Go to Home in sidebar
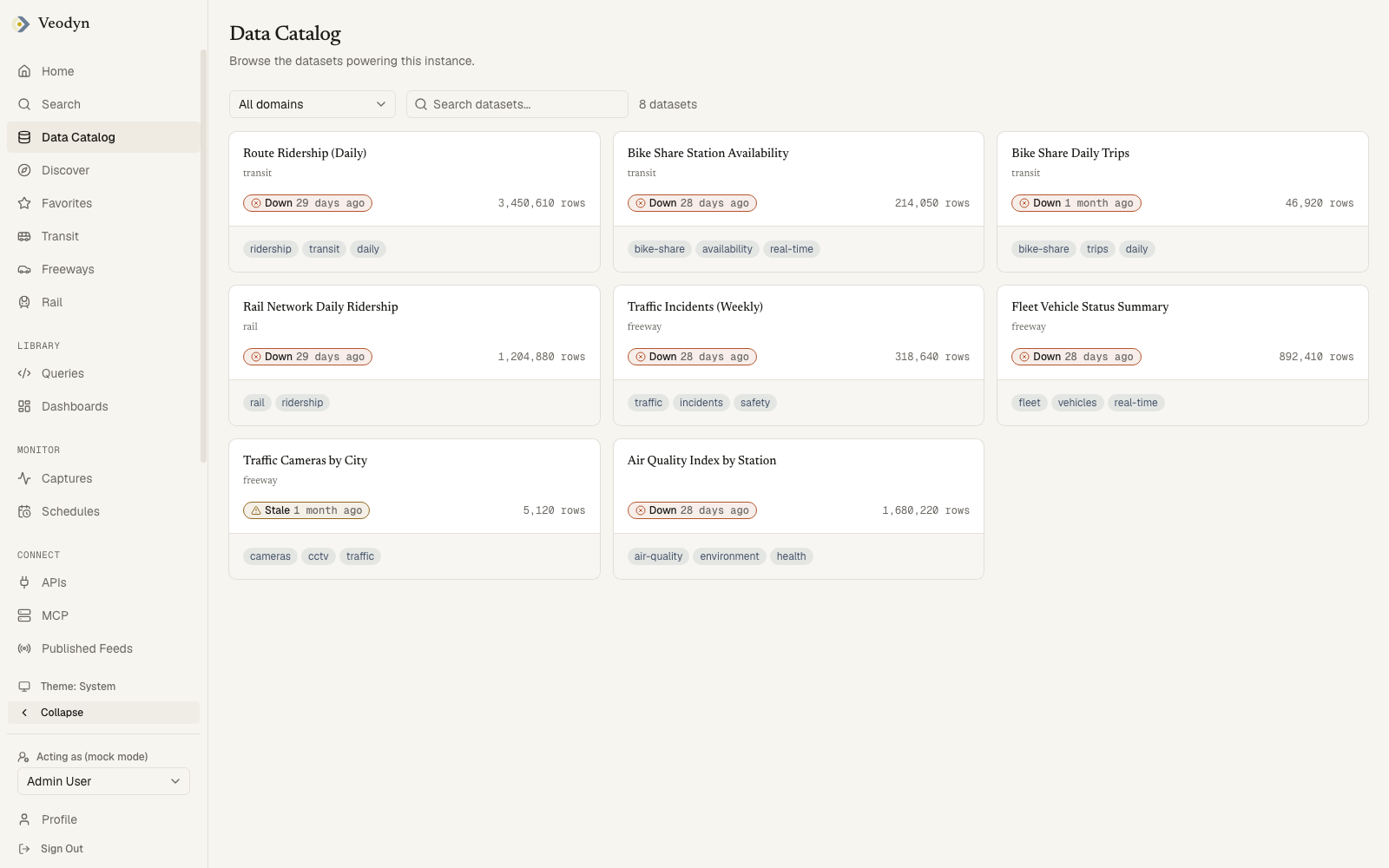Screen dimensions: 1389x868 103,71
